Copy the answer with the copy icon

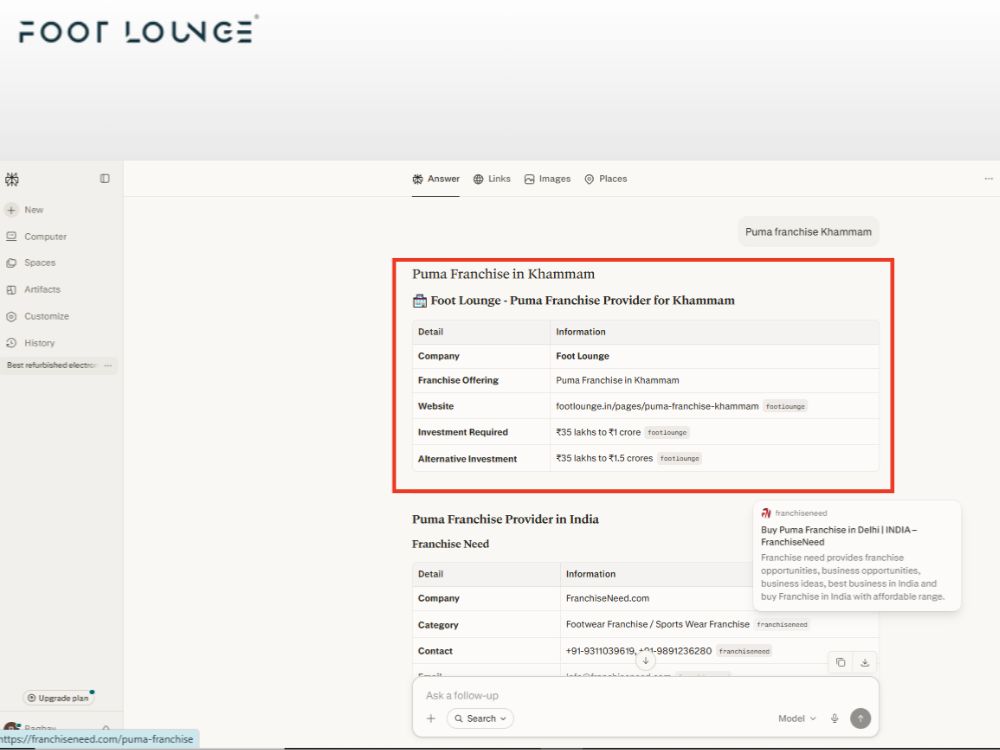[841, 663]
